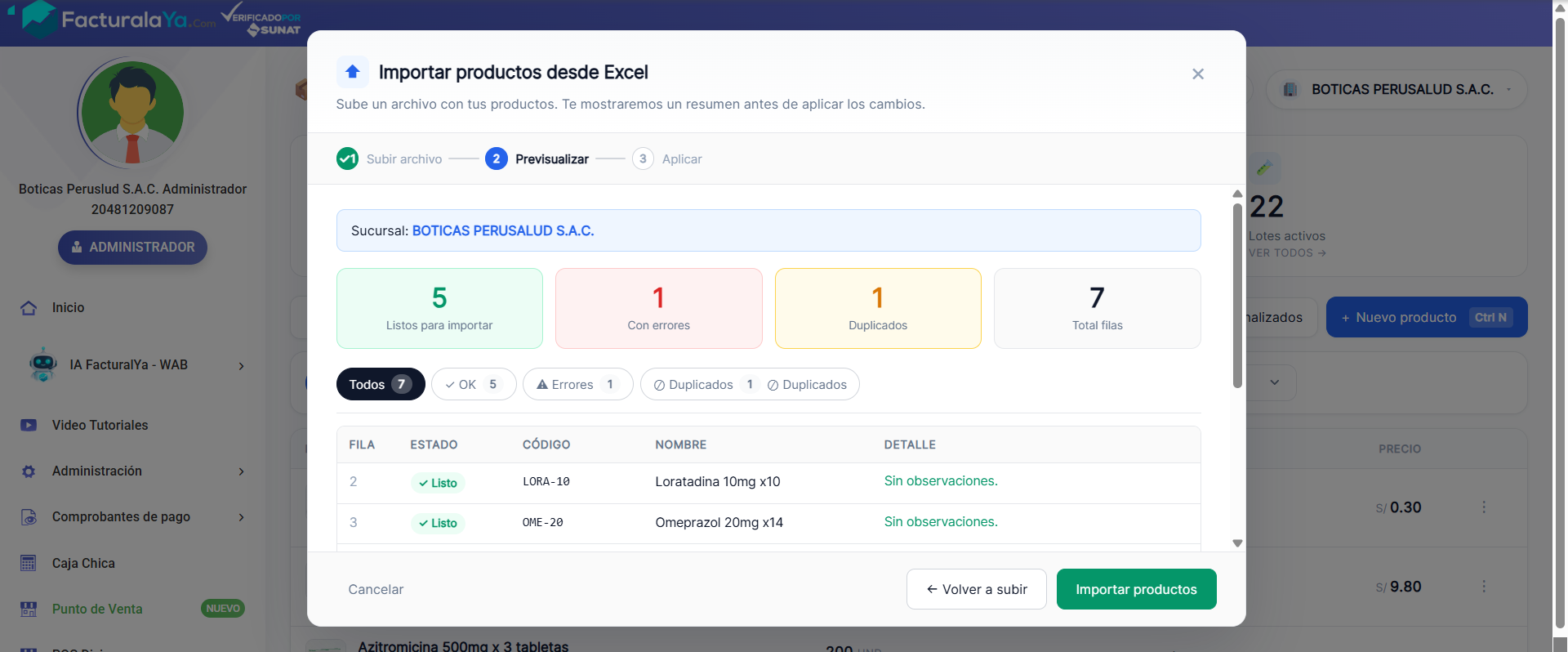Click the Administración gear icon
Image resolution: width=1568 pixels, height=652 pixels.
pos(29,471)
